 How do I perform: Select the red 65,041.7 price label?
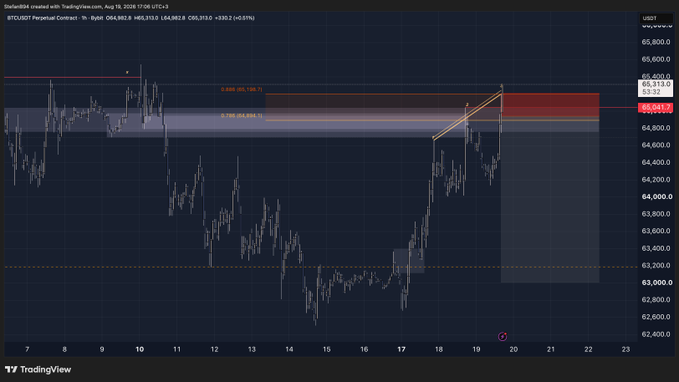(x=656, y=107)
